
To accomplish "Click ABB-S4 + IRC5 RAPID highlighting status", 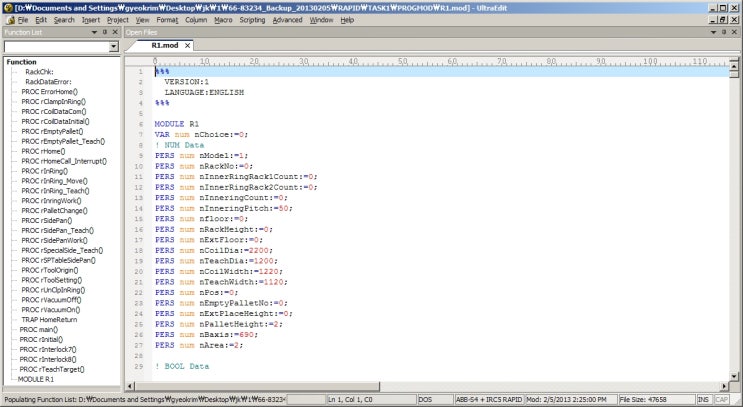I will coord(489,400).
